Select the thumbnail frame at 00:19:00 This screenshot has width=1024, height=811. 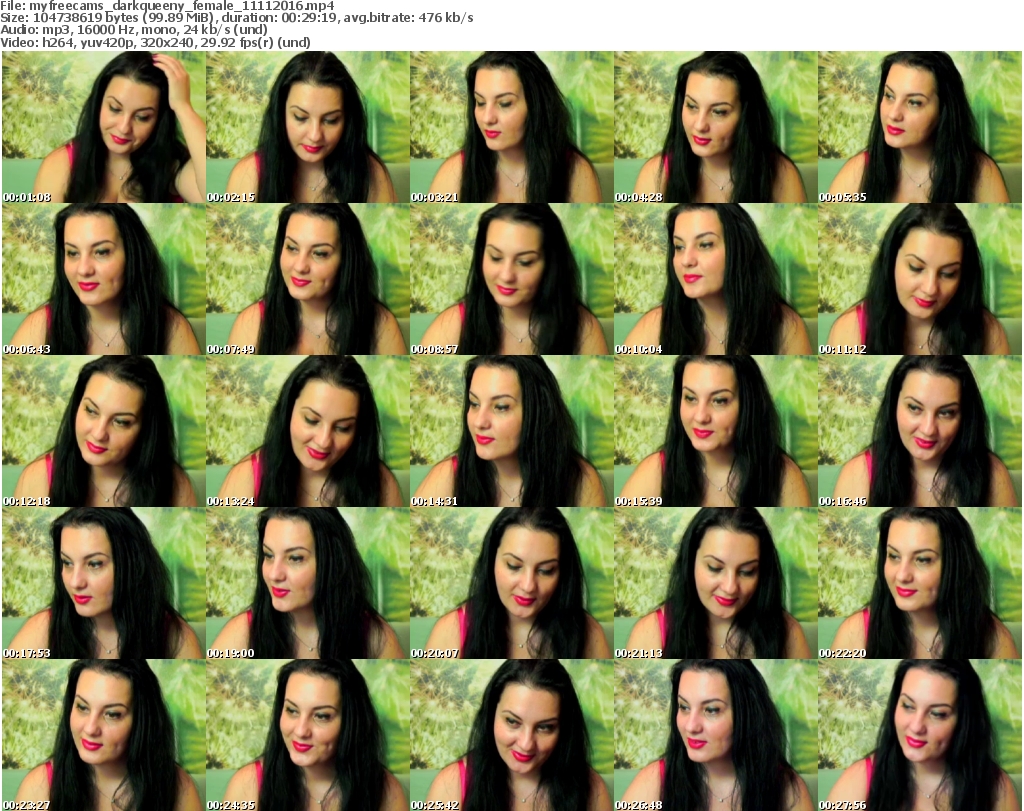click(x=308, y=584)
